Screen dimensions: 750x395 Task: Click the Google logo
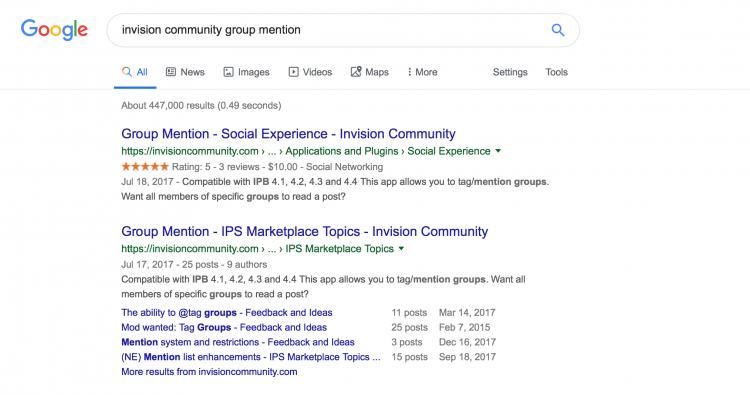point(54,30)
